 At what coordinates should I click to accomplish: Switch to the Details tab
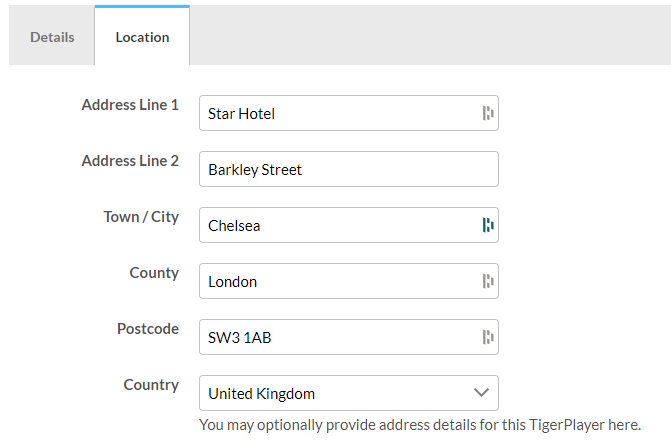(x=52, y=37)
